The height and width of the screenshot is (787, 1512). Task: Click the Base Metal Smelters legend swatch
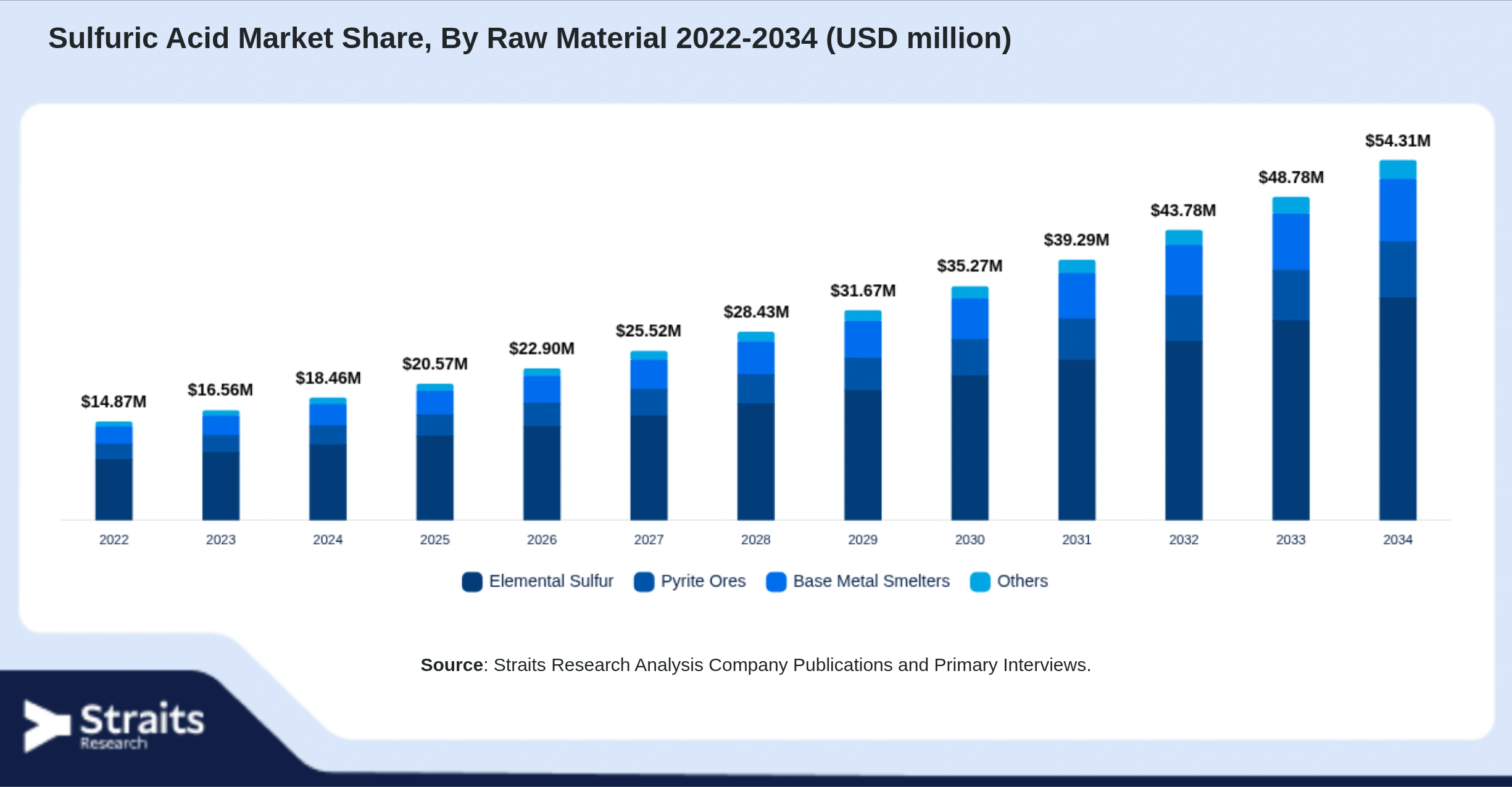coord(776,582)
